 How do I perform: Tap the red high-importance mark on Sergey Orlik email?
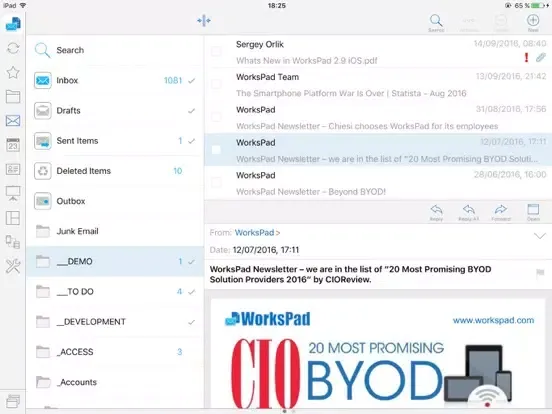tap(526, 57)
